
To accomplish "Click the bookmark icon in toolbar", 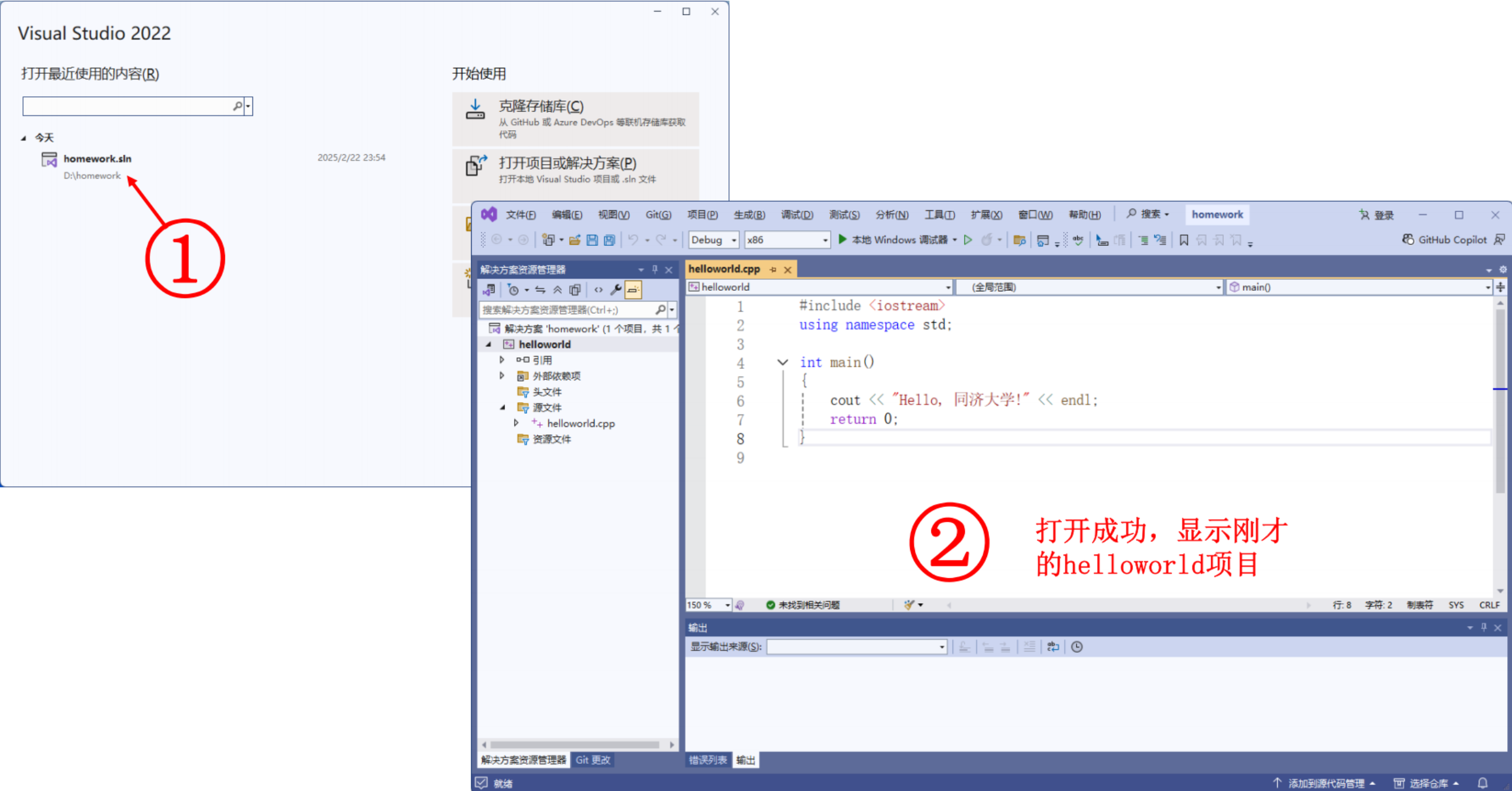I will [x=1183, y=240].
